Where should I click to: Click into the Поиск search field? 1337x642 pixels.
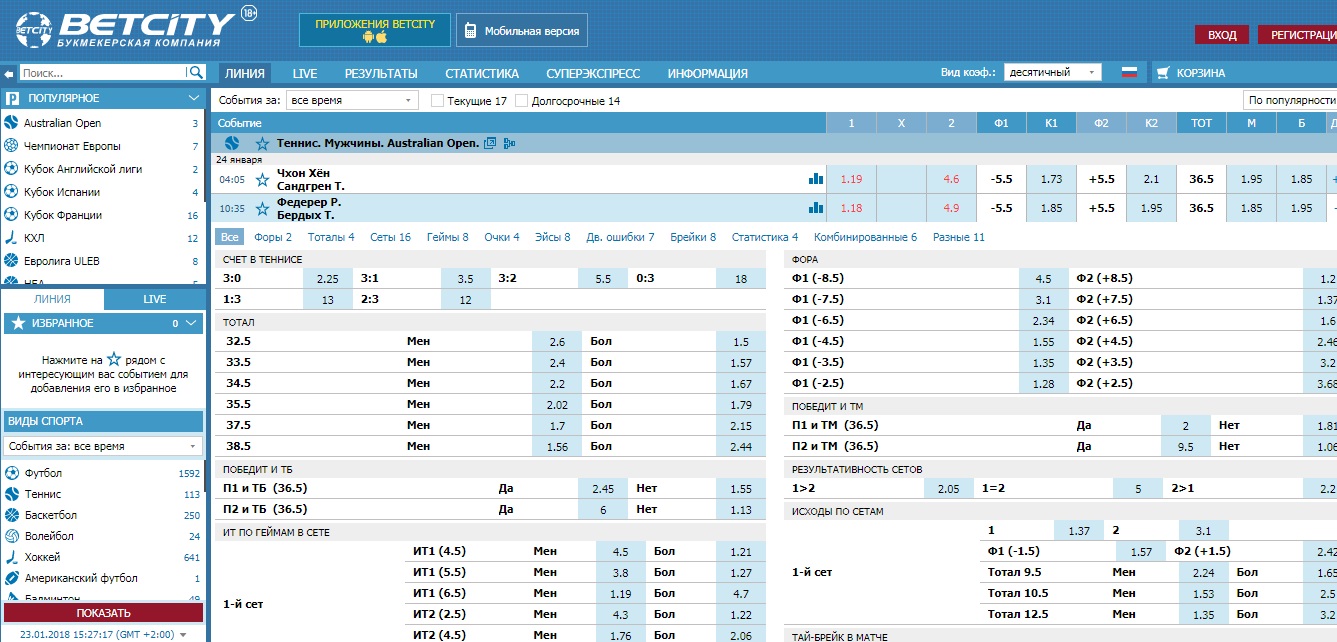tap(101, 73)
